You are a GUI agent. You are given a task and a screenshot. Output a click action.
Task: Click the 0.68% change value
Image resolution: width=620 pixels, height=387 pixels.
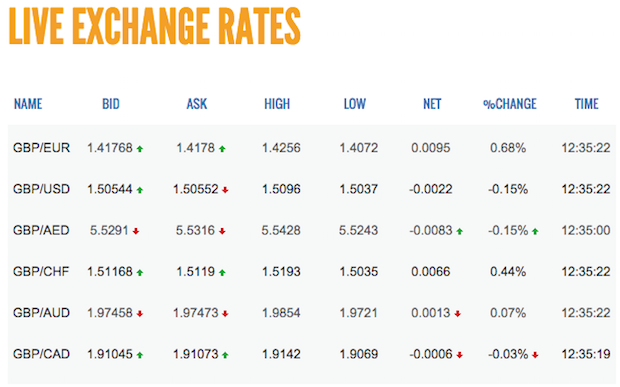click(508, 148)
